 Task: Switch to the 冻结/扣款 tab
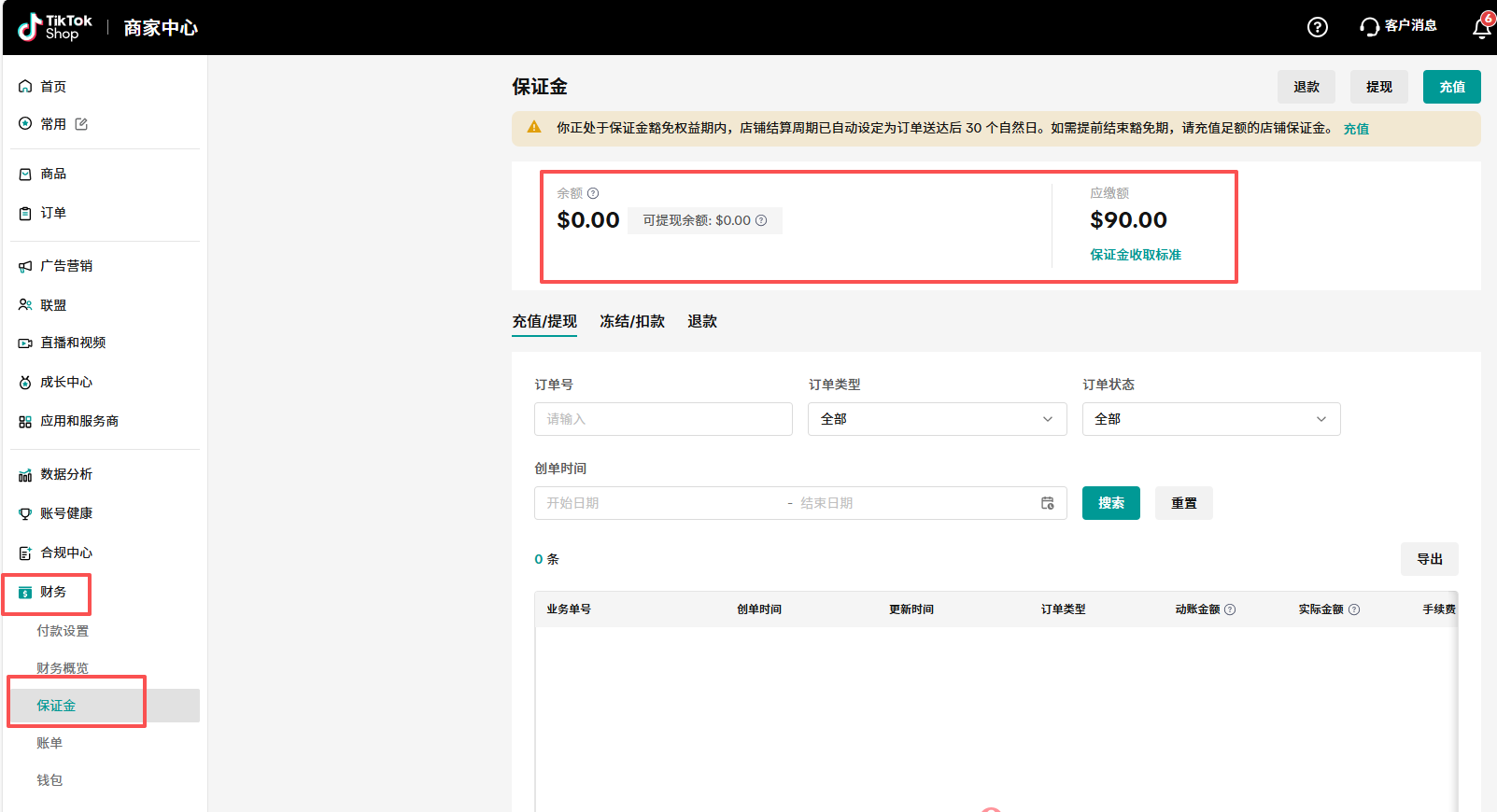click(x=631, y=321)
